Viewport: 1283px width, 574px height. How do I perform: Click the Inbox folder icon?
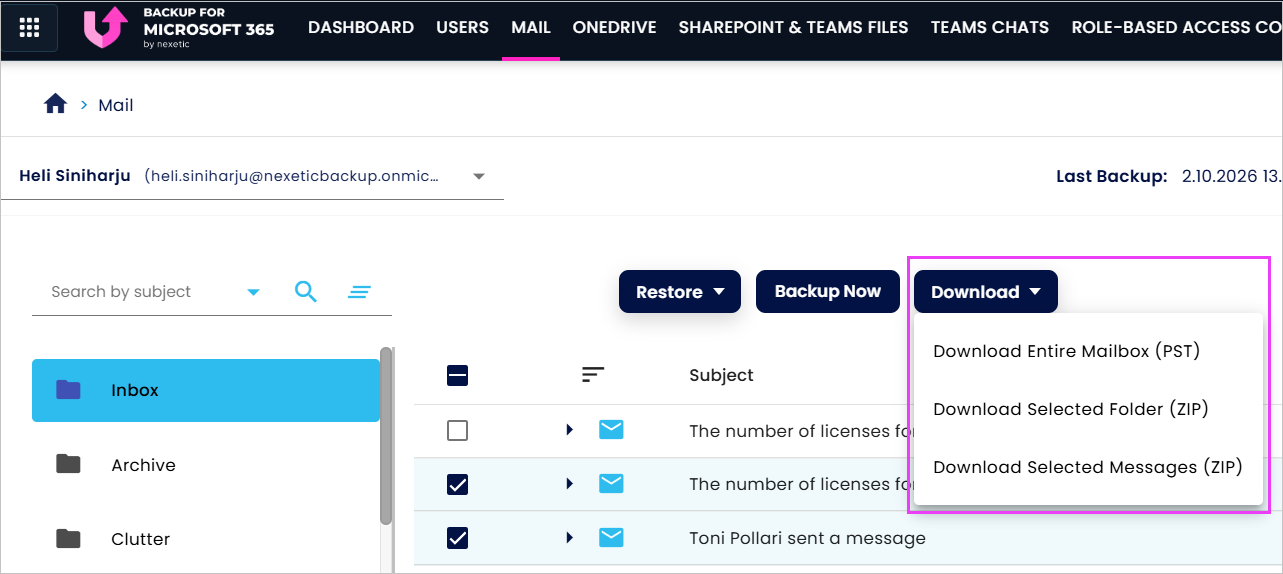(x=68, y=390)
